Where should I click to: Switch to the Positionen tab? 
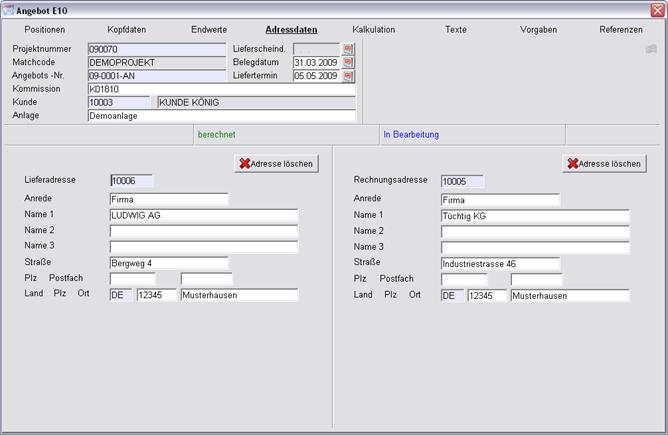(45, 30)
